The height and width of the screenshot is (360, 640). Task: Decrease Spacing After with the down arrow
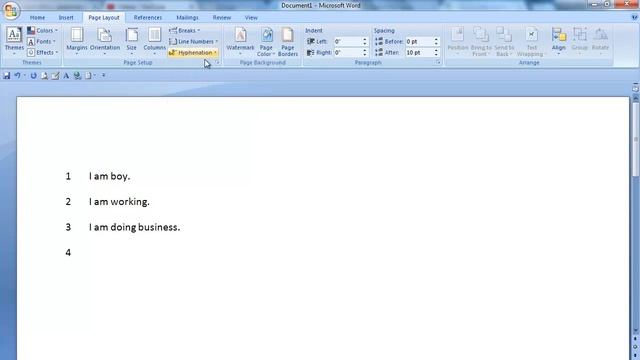click(436, 55)
